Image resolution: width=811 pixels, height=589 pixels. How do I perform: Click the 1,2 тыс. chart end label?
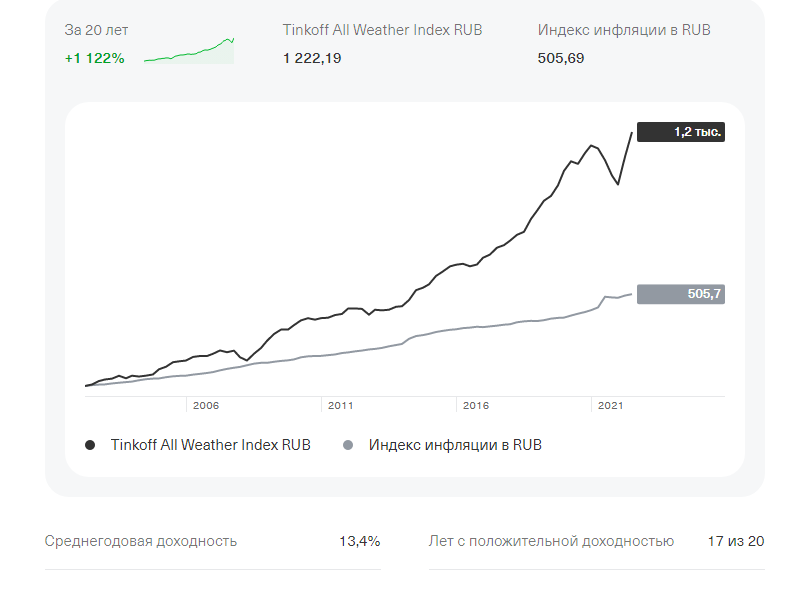[x=681, y=132]
